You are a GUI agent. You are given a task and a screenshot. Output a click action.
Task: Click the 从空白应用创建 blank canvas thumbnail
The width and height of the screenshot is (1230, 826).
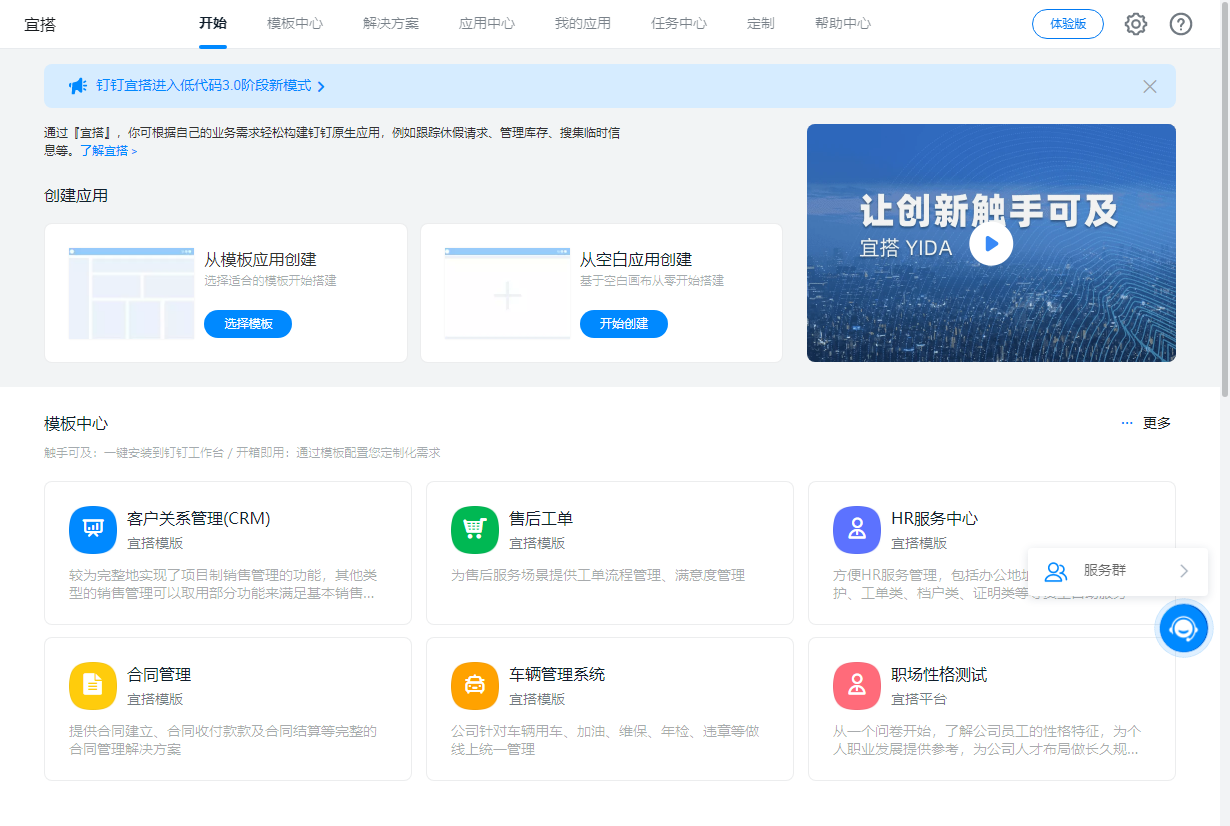click(508, 293)
